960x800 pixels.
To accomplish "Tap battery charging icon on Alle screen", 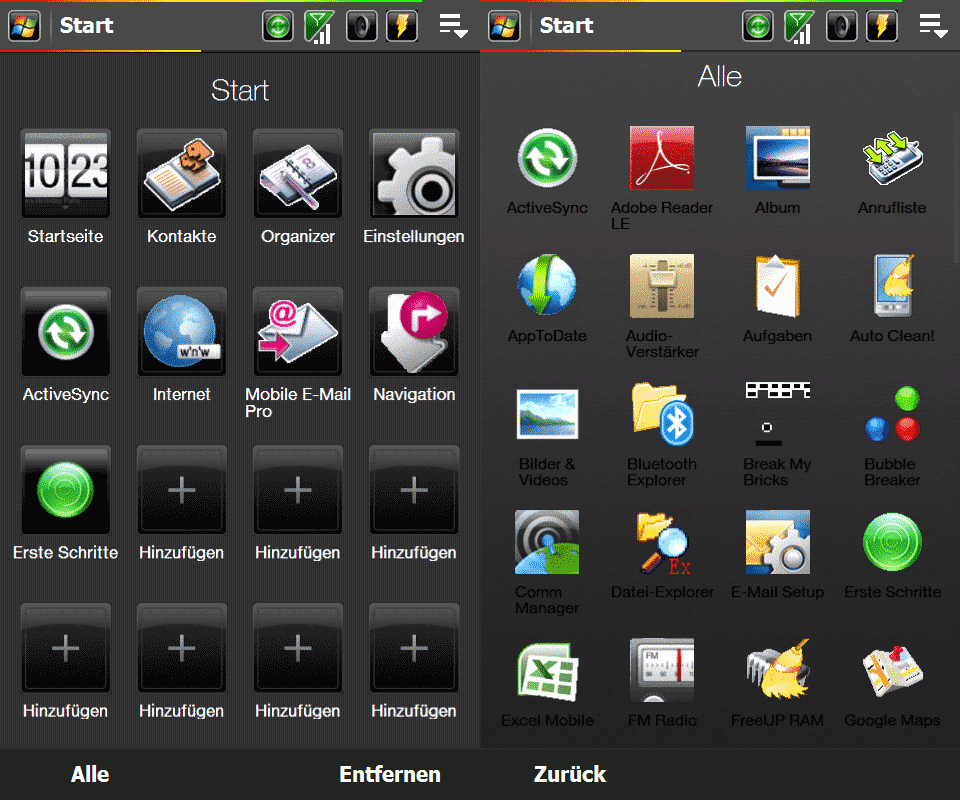I will point(882,26).
